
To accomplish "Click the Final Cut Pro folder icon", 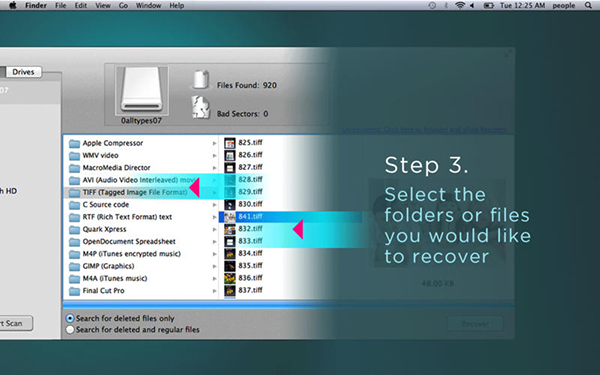I will [x=74, y=291].
